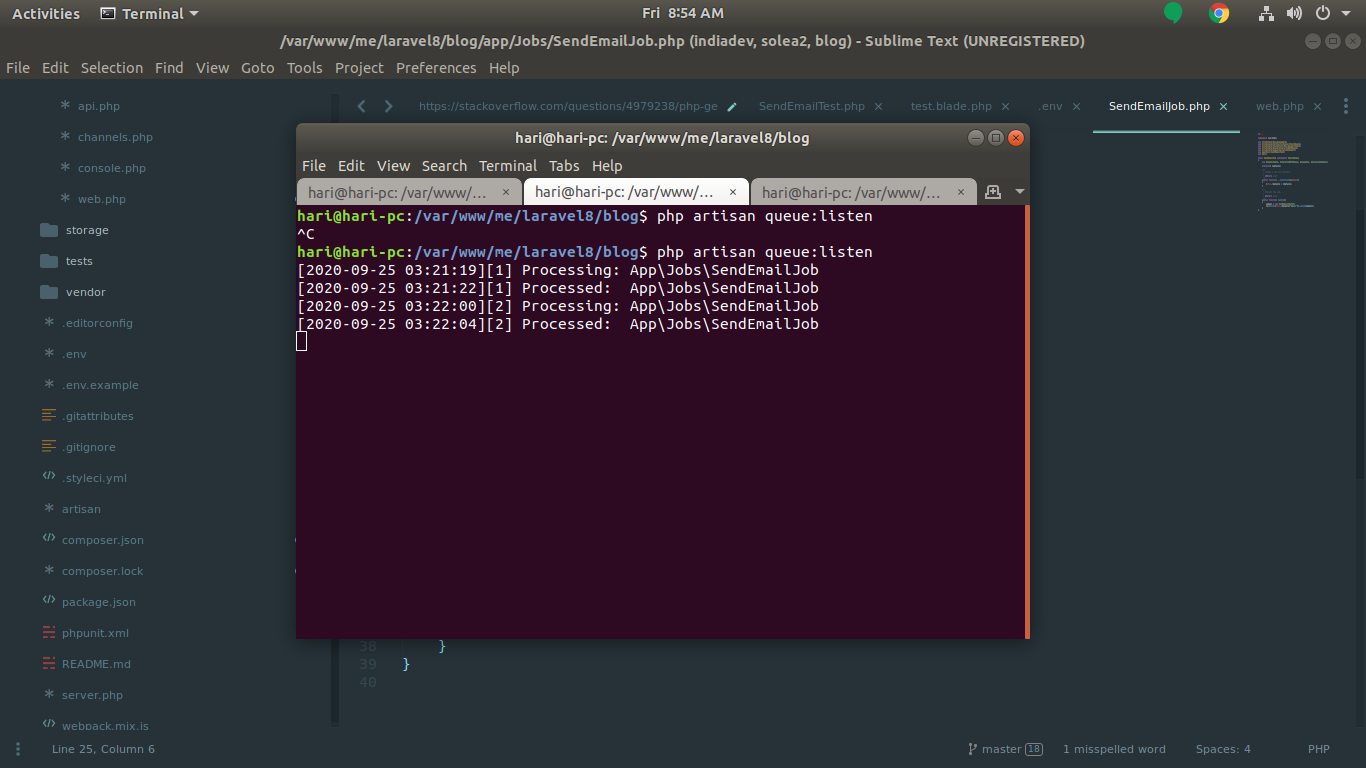
Task: Open the Spaces: 4 indentation selector
Action: pos(1222,749)
